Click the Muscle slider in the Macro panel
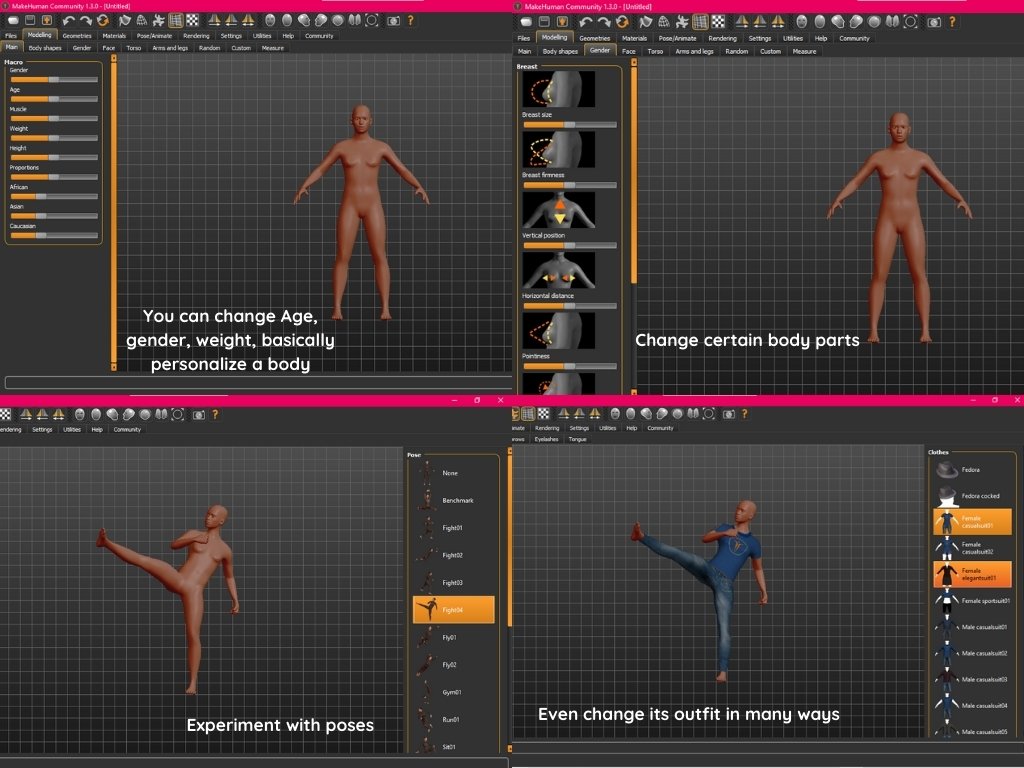The image size is (1024, 768). (x=54, y=118)
